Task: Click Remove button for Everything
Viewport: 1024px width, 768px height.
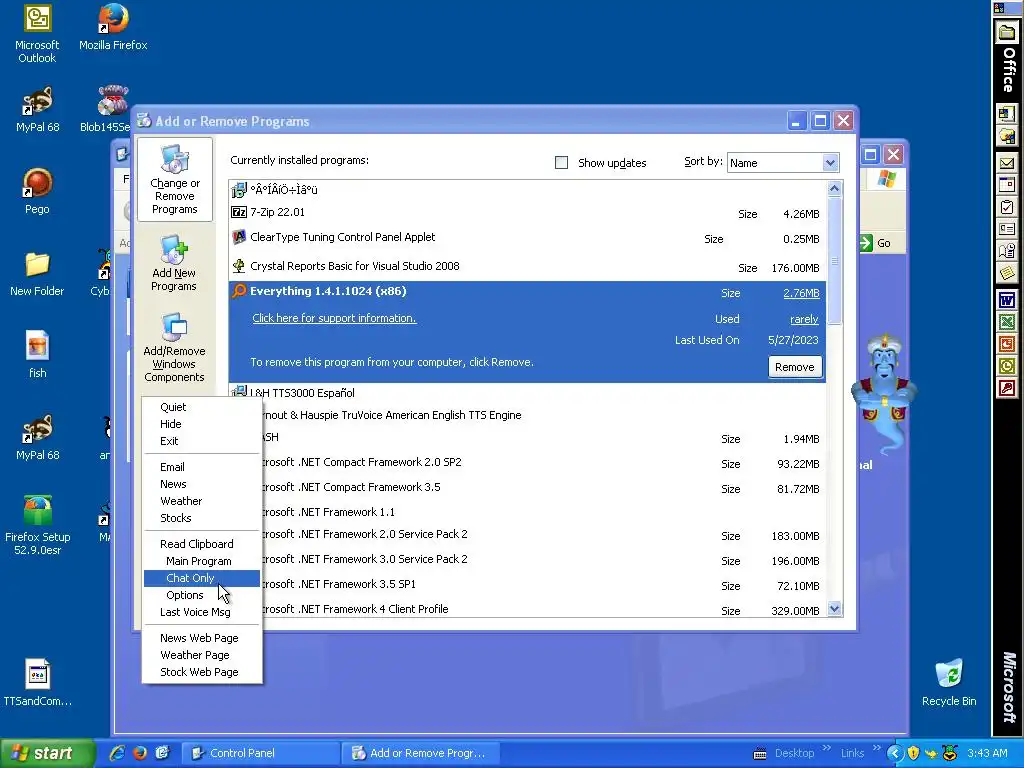Action: coord(794,367)
